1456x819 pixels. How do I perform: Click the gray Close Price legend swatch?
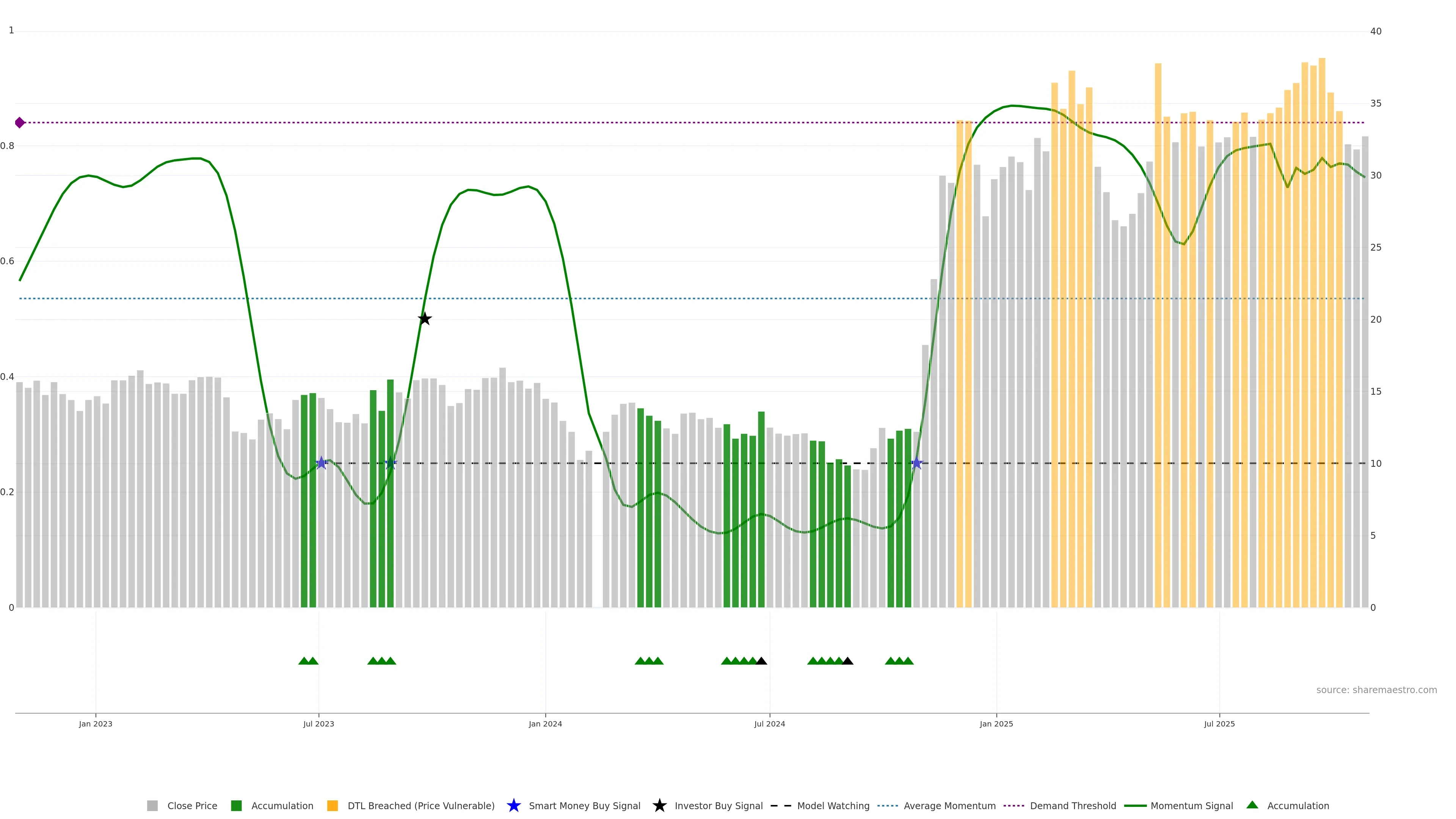pos(152,805)
